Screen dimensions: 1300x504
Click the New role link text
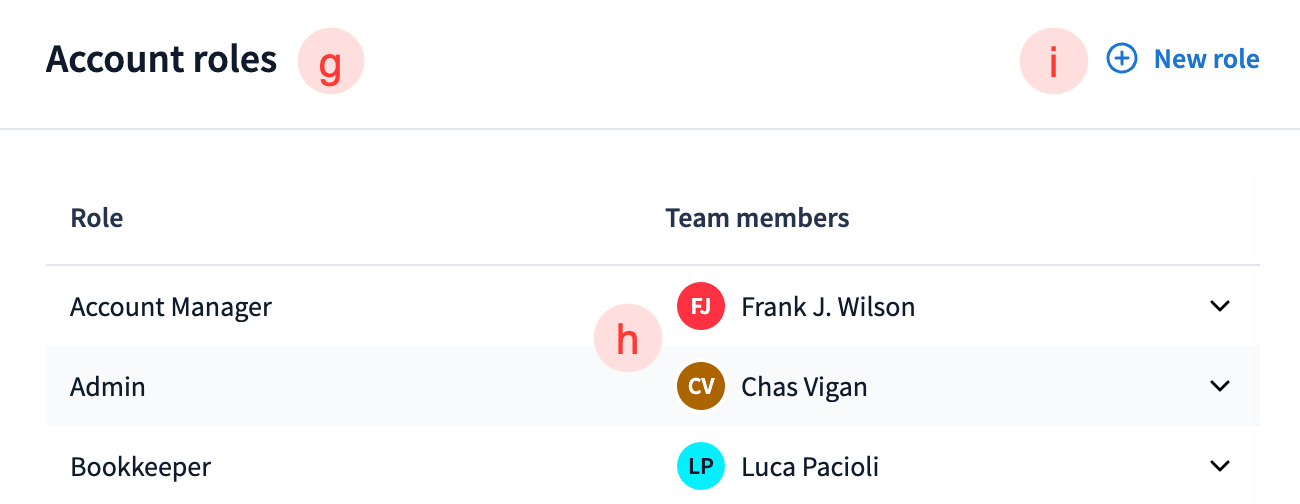(x=1206, y=59)
